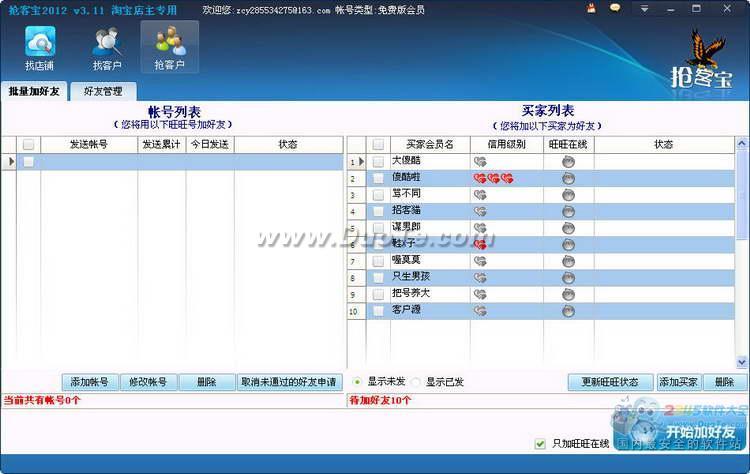This screenshot has width=750, height=474.
Task: Sort by 发送累计 column header
Action: pyautogui.click(x=162, y=144)
